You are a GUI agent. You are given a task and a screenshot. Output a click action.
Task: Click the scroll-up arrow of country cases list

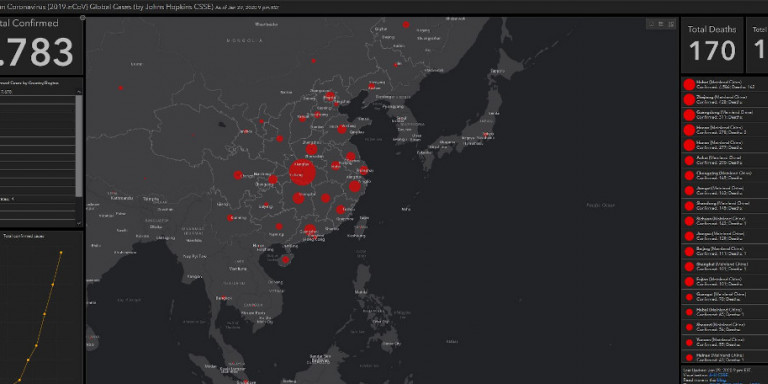[79, 92]
